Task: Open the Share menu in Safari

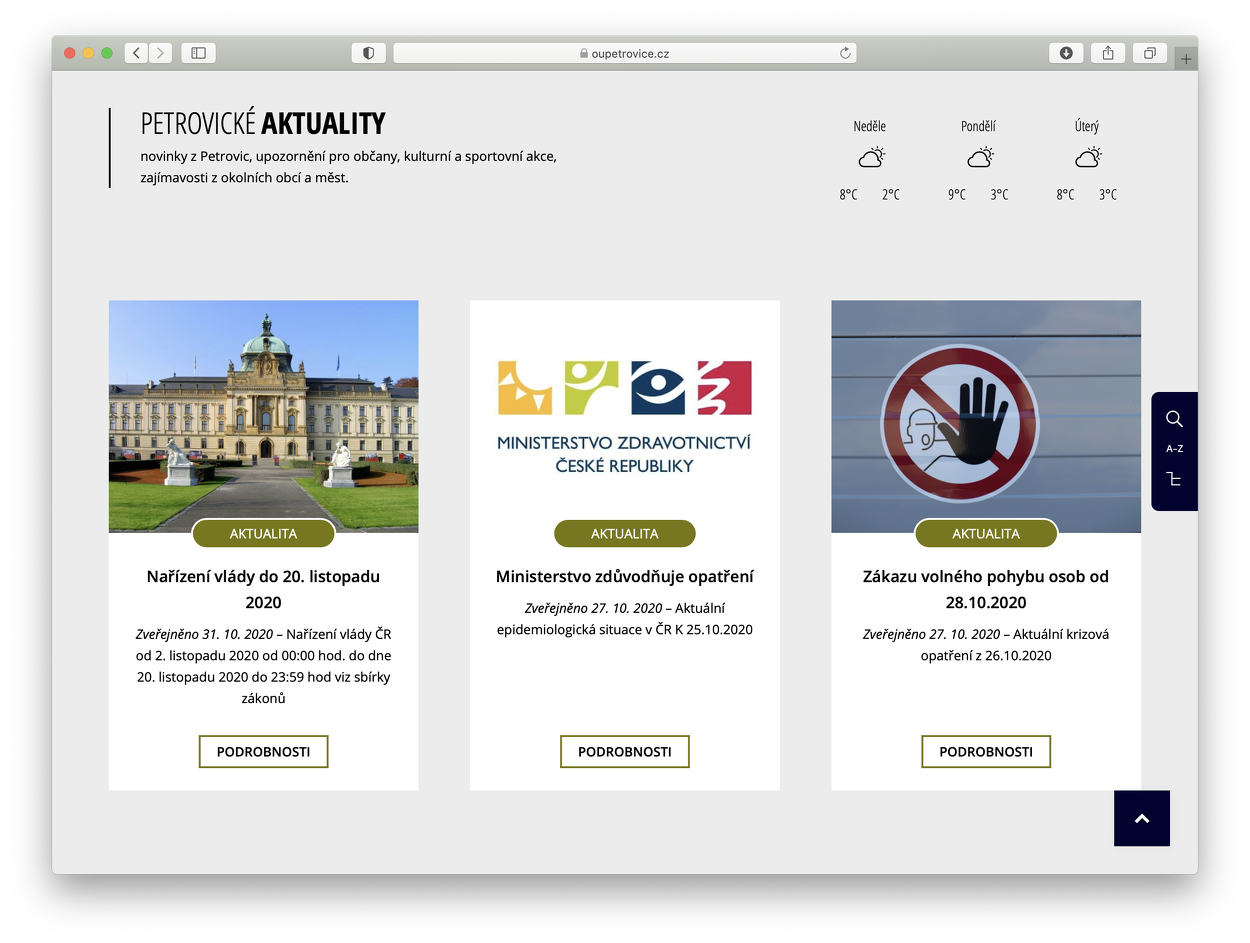Action: [1108, 53]
